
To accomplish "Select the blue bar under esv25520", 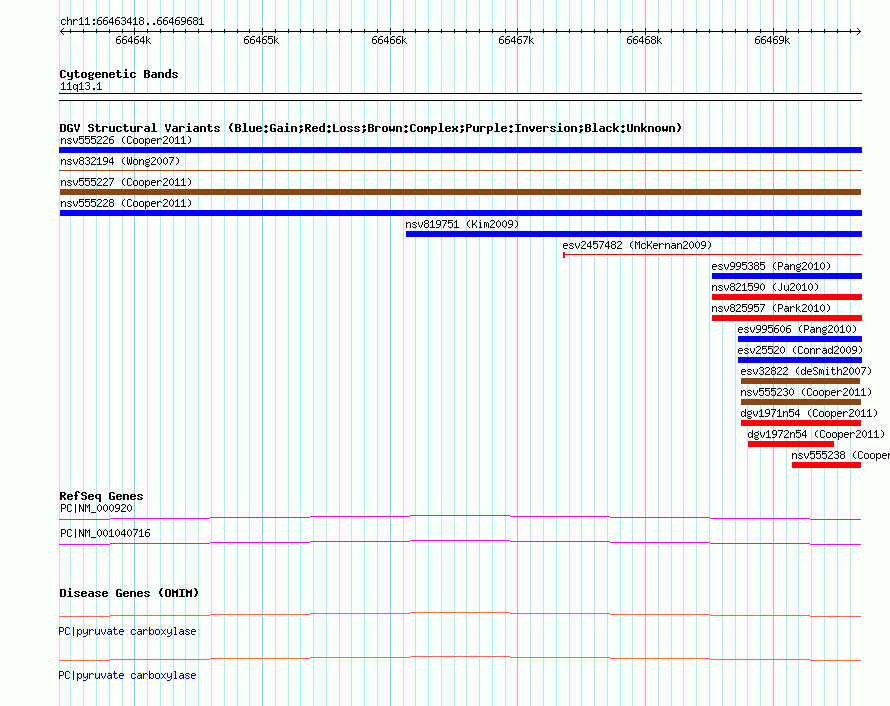I will tap(800, 360).
